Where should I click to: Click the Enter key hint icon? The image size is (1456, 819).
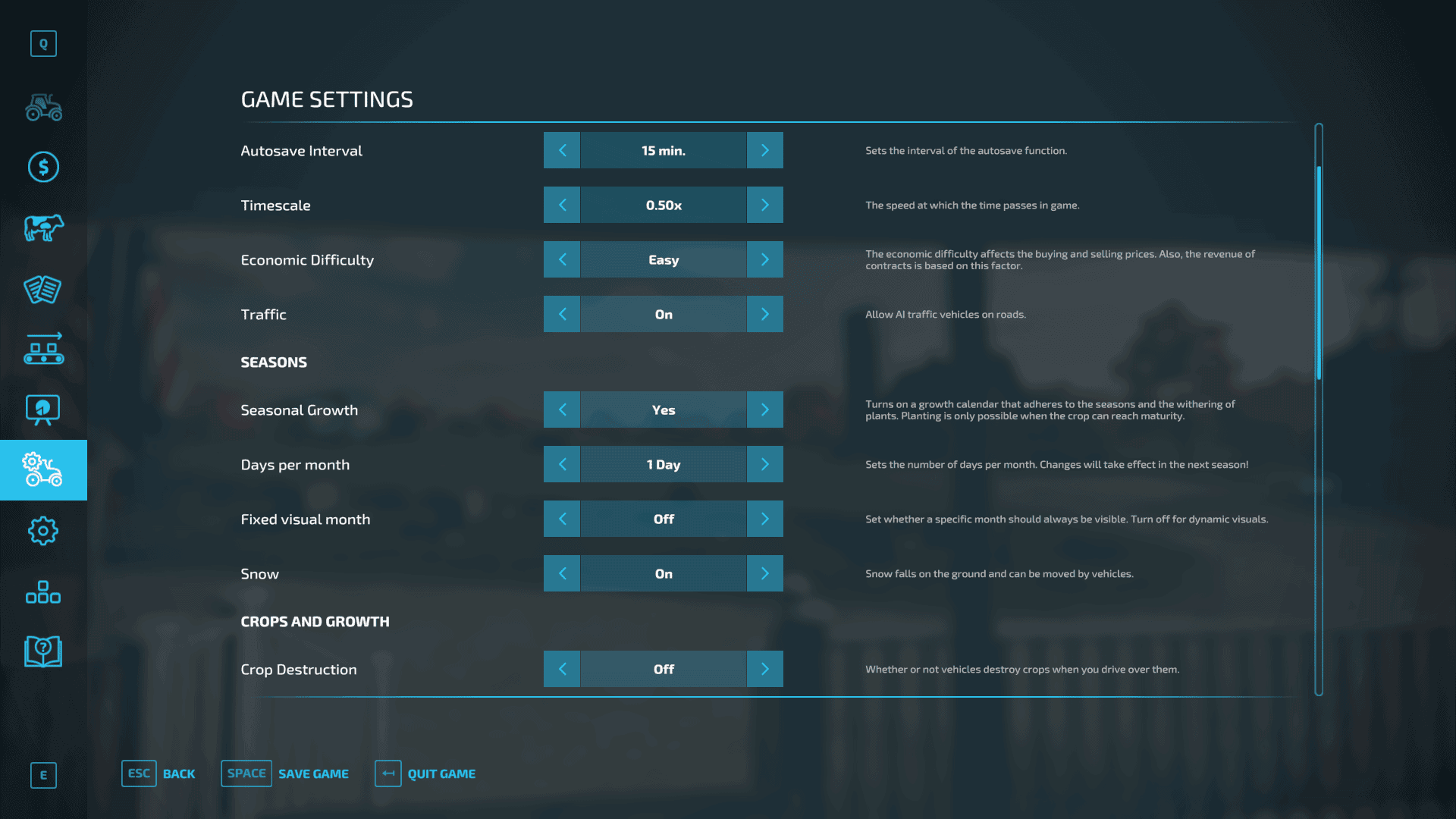(x=388, y=773)
